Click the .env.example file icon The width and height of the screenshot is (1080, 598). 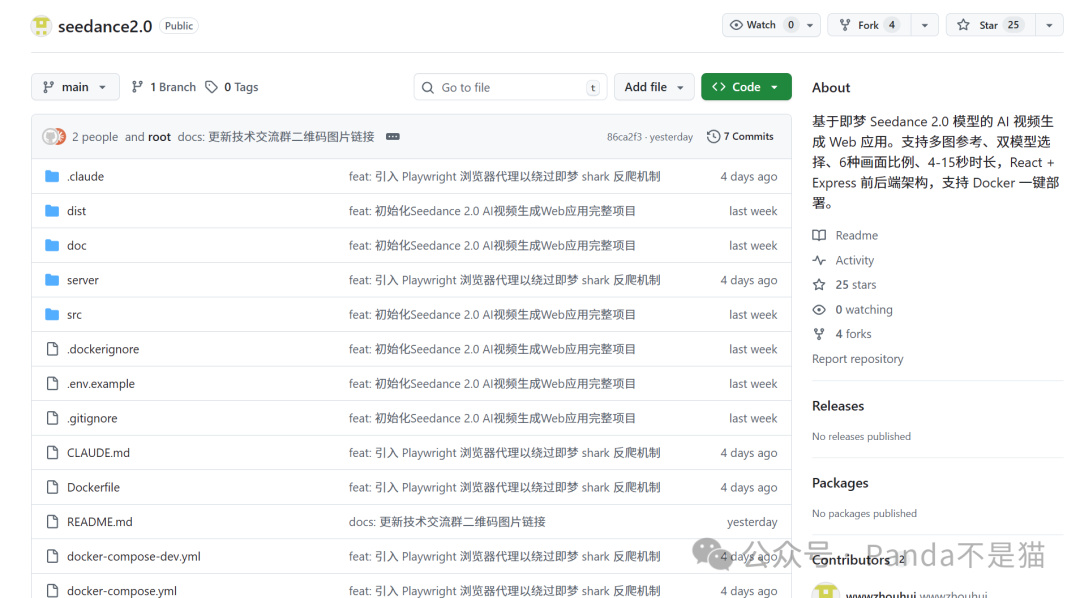click(x=52, y=383)
